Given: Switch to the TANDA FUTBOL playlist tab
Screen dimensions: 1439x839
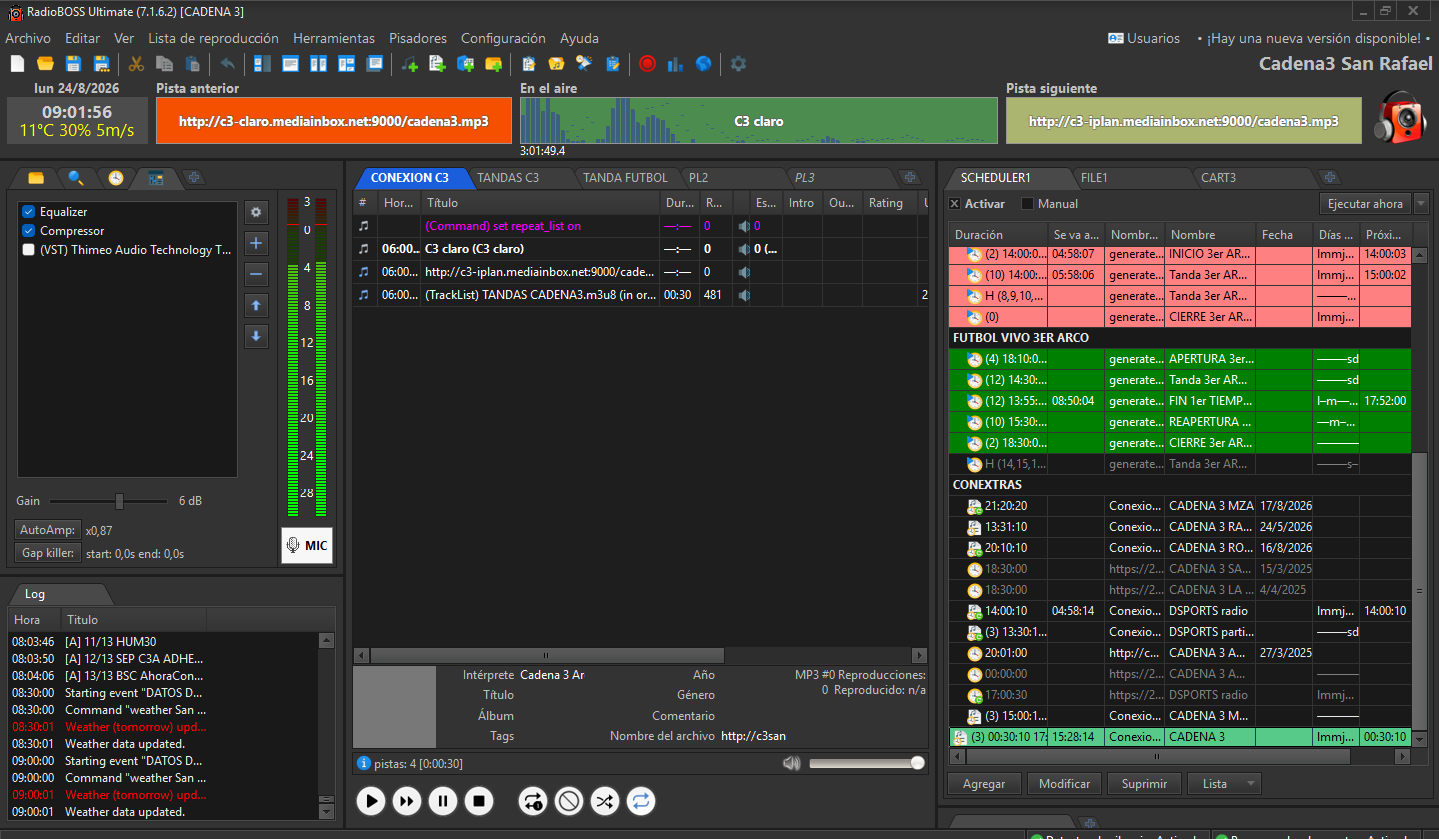Looking at the screenshot, I should pyautogui.click(x=625, y=178).
